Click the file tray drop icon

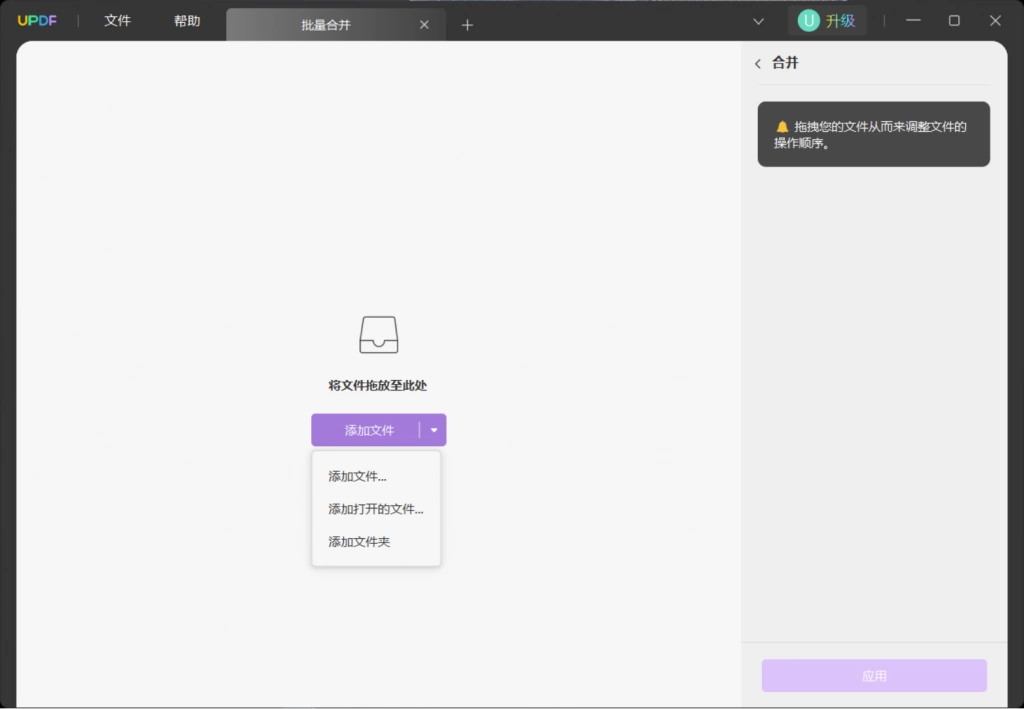pos(379,335)
